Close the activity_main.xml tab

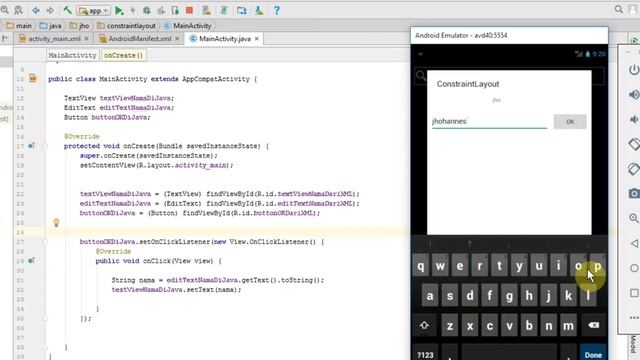(86, 39)
